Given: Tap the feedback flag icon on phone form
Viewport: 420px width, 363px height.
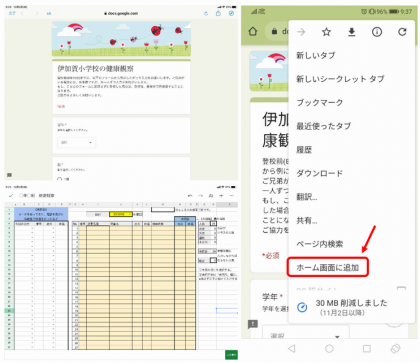Looking at the screenshot, I should (253, 324).
